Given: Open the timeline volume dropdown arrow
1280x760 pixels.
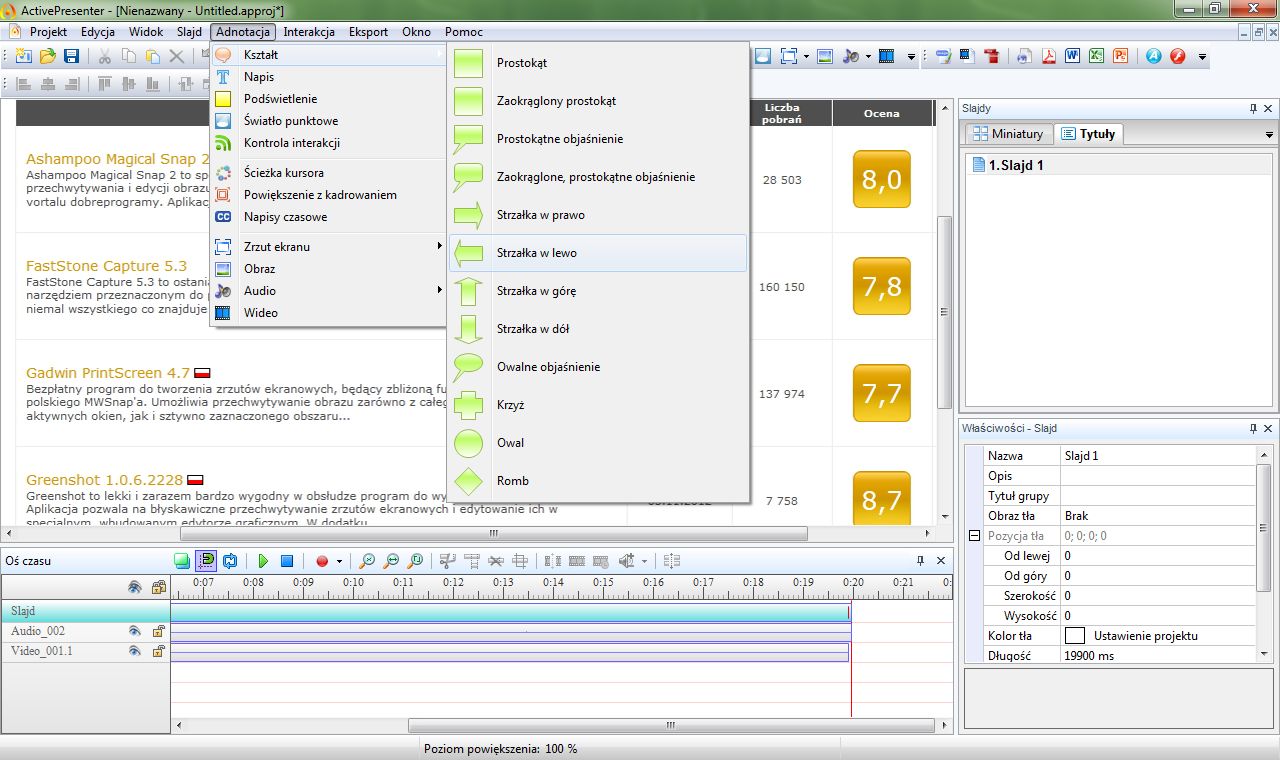Looking at the screenshot, I should coord(644,561).
